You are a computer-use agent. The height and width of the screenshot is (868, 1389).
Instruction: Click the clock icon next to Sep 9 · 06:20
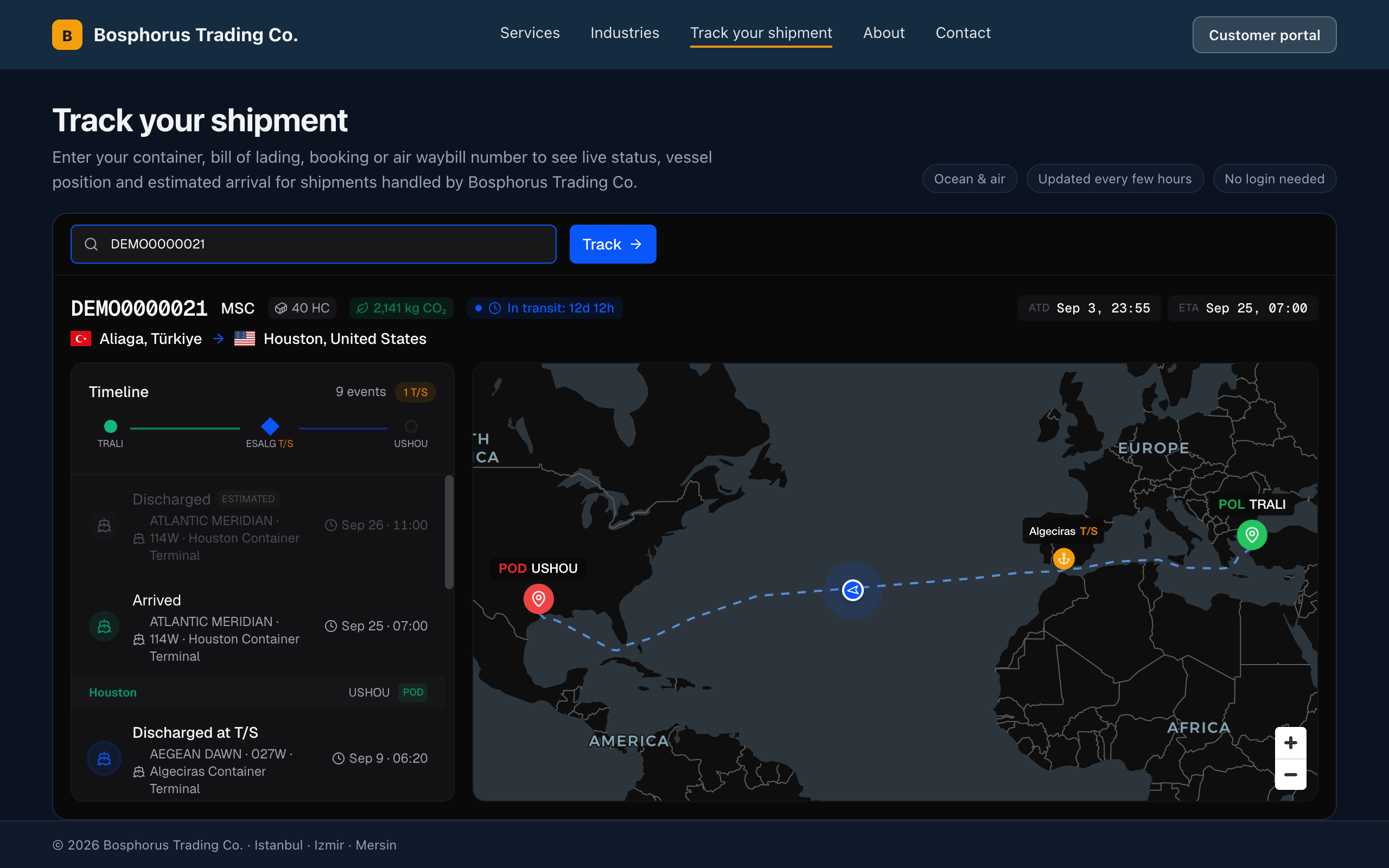(339, 758)
